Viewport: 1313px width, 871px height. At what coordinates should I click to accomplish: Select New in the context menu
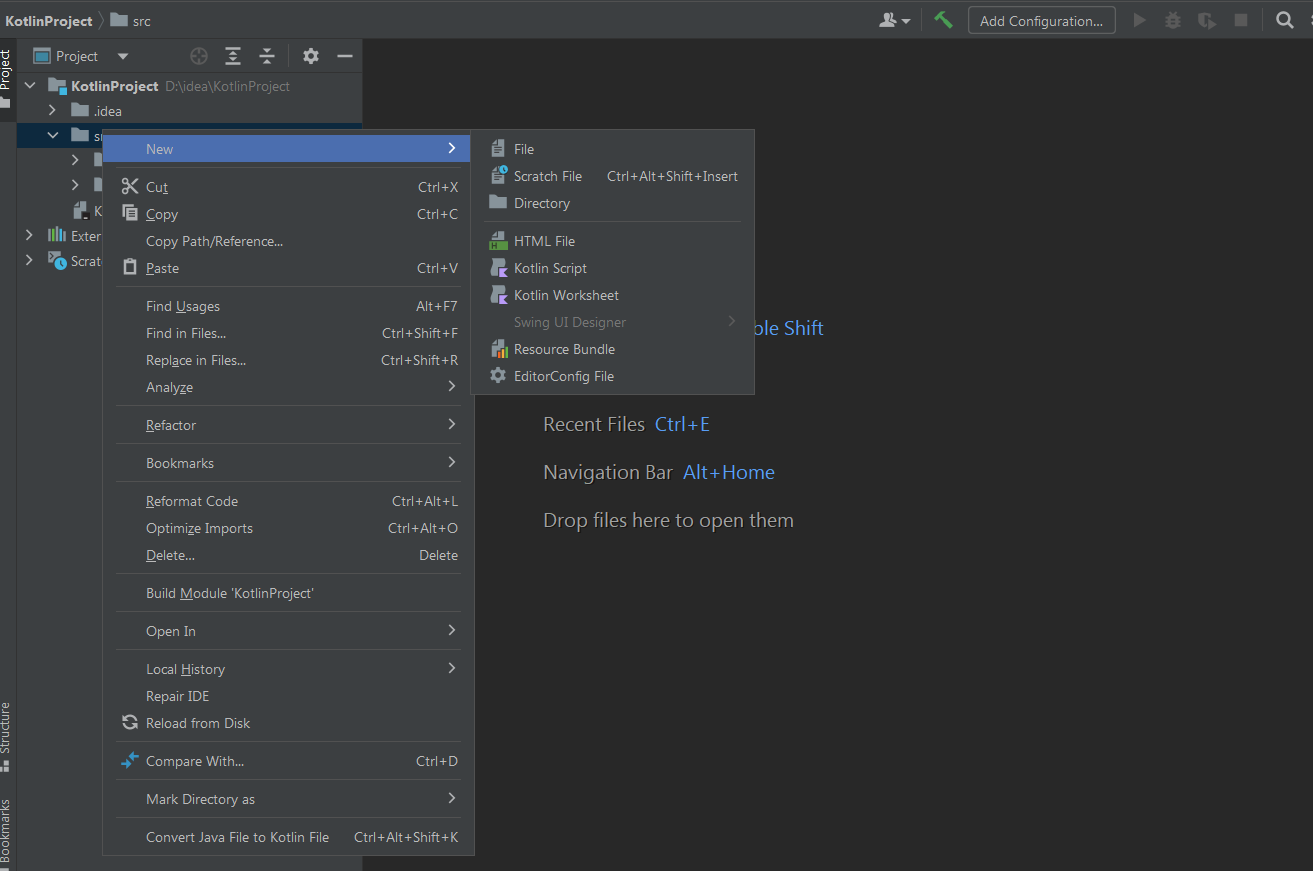tap(288, 149)
